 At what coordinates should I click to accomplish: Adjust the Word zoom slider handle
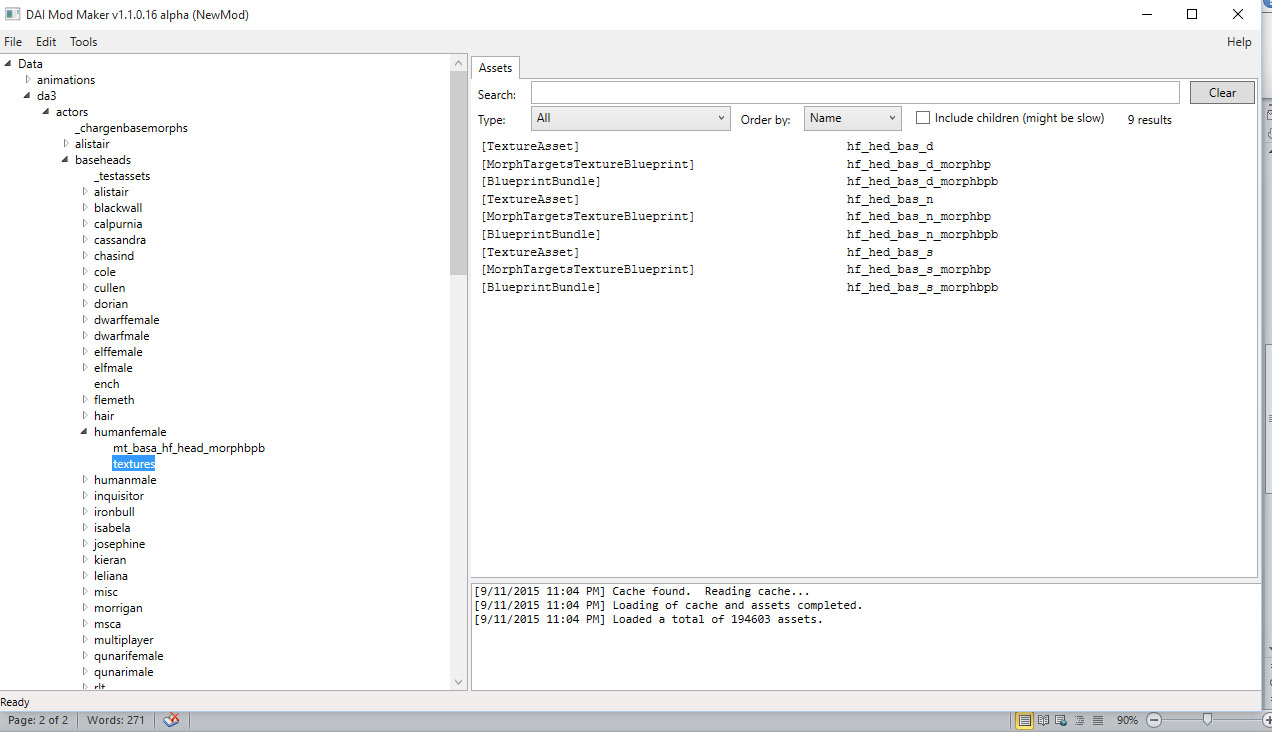[1208, 720]
